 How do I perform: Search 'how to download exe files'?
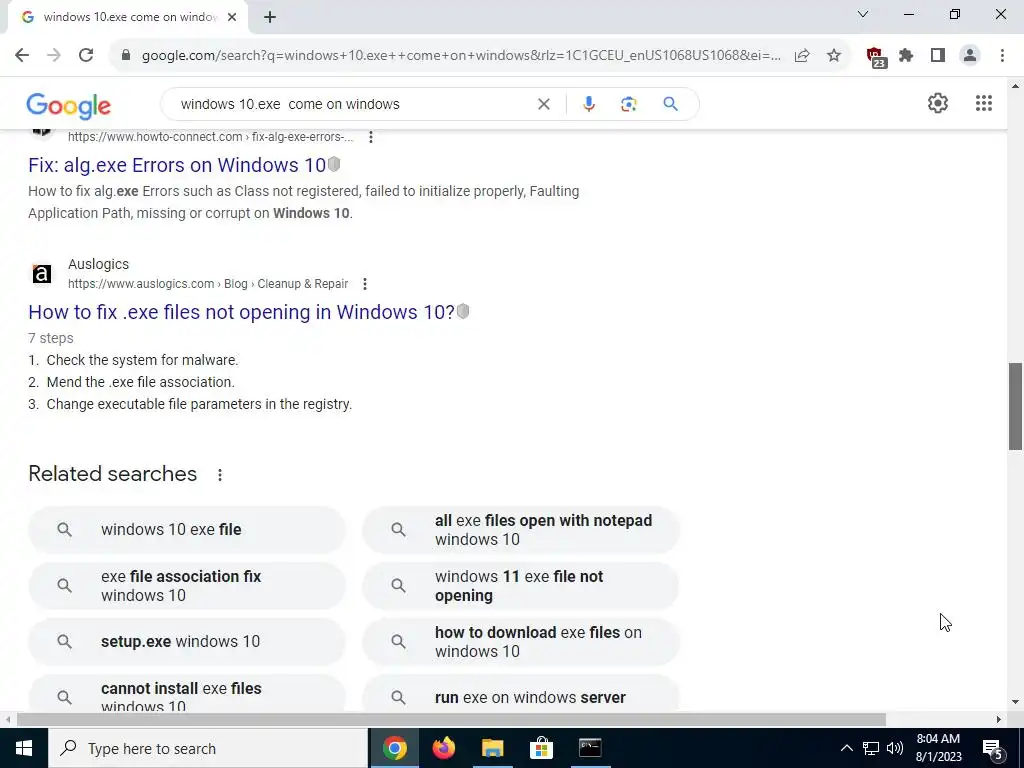coord(520,641)
